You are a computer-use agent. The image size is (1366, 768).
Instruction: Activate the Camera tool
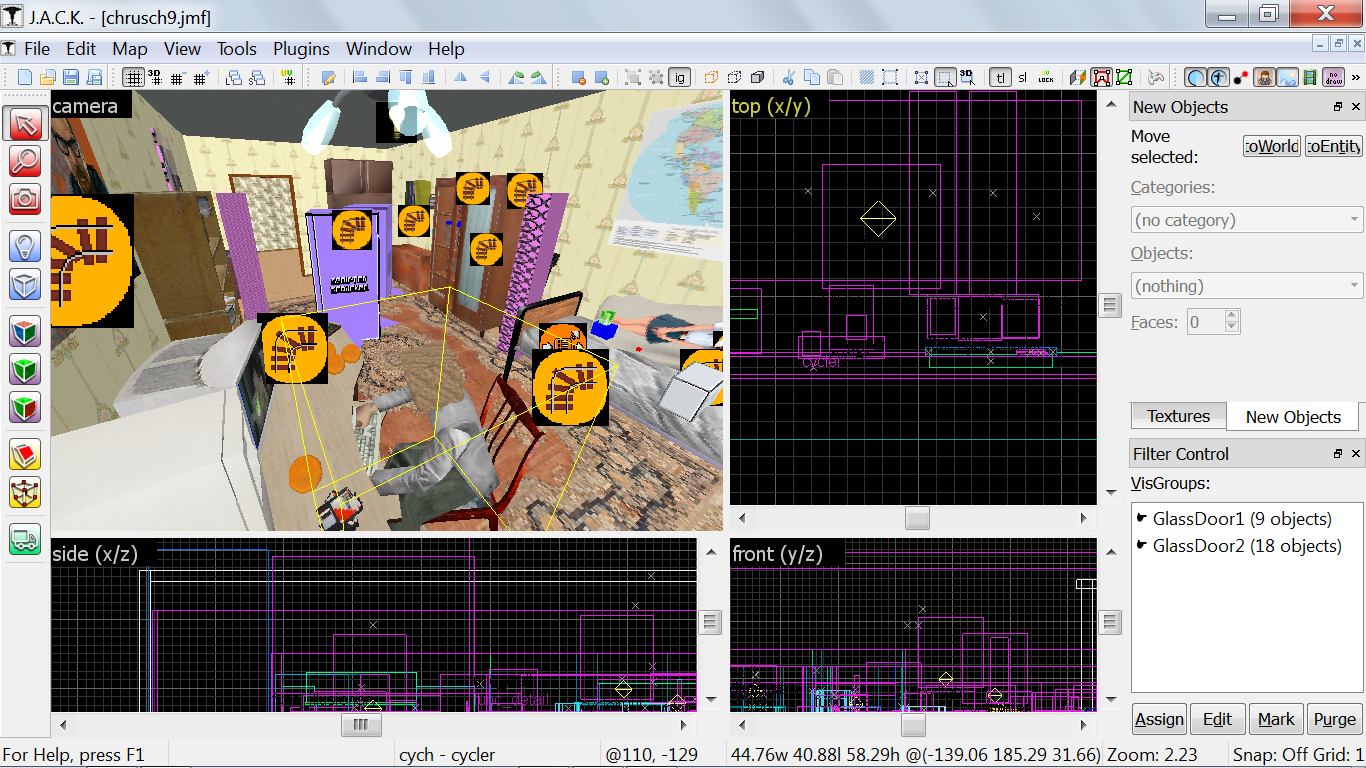[25, 198]
